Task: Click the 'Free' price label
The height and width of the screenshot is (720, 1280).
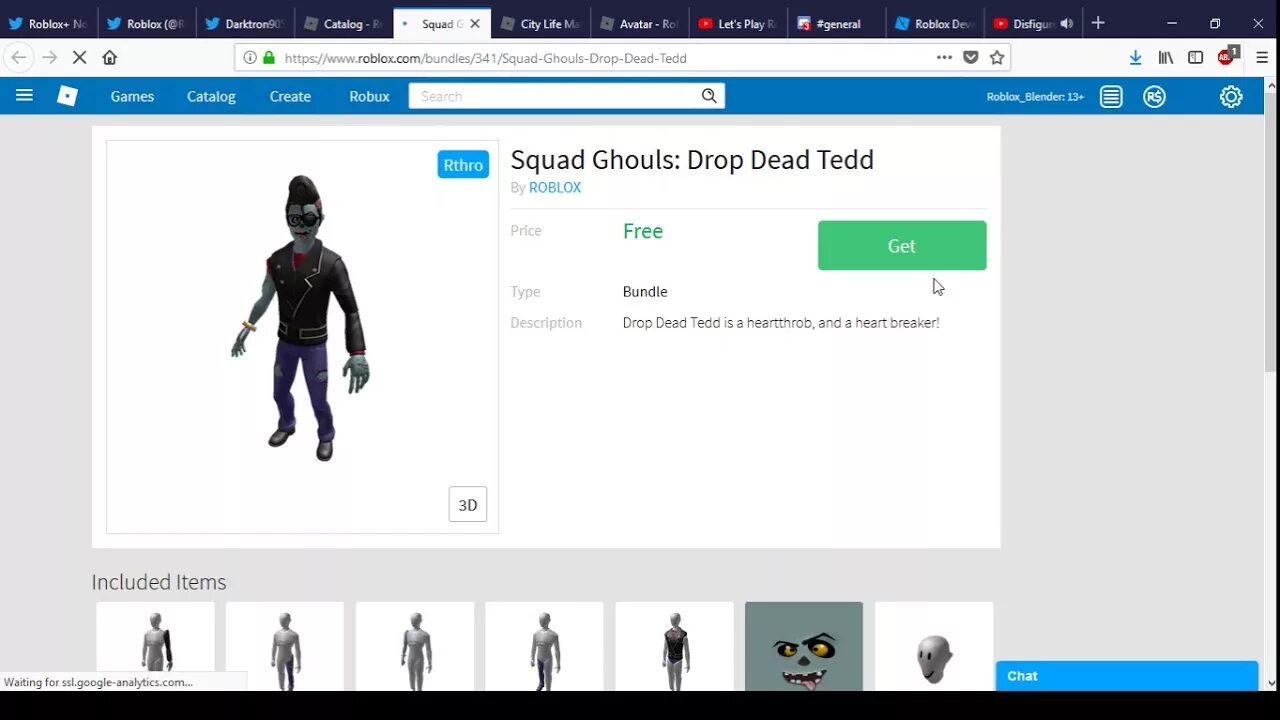Action: [643, 231]
